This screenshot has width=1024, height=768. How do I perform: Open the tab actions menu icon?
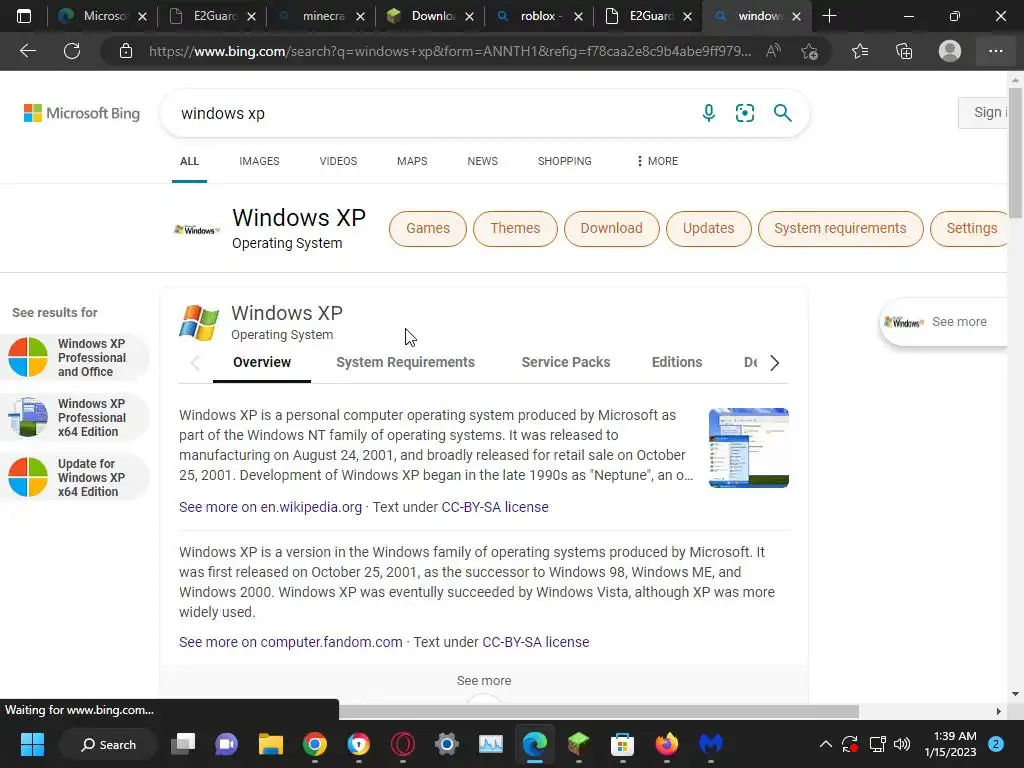coord(24,16)
